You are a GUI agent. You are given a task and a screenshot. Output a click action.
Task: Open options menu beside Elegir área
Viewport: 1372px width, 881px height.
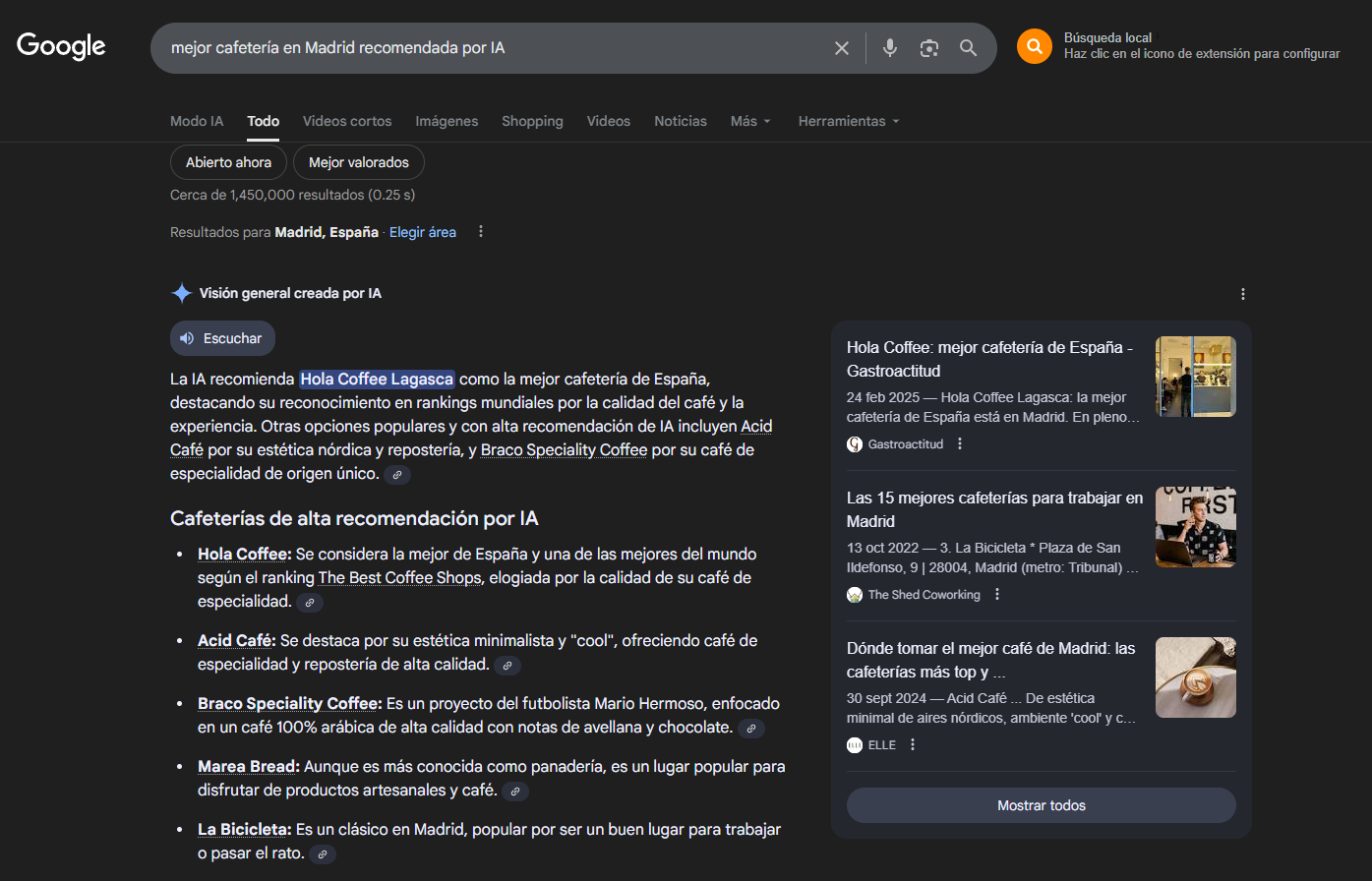[481, 232]
